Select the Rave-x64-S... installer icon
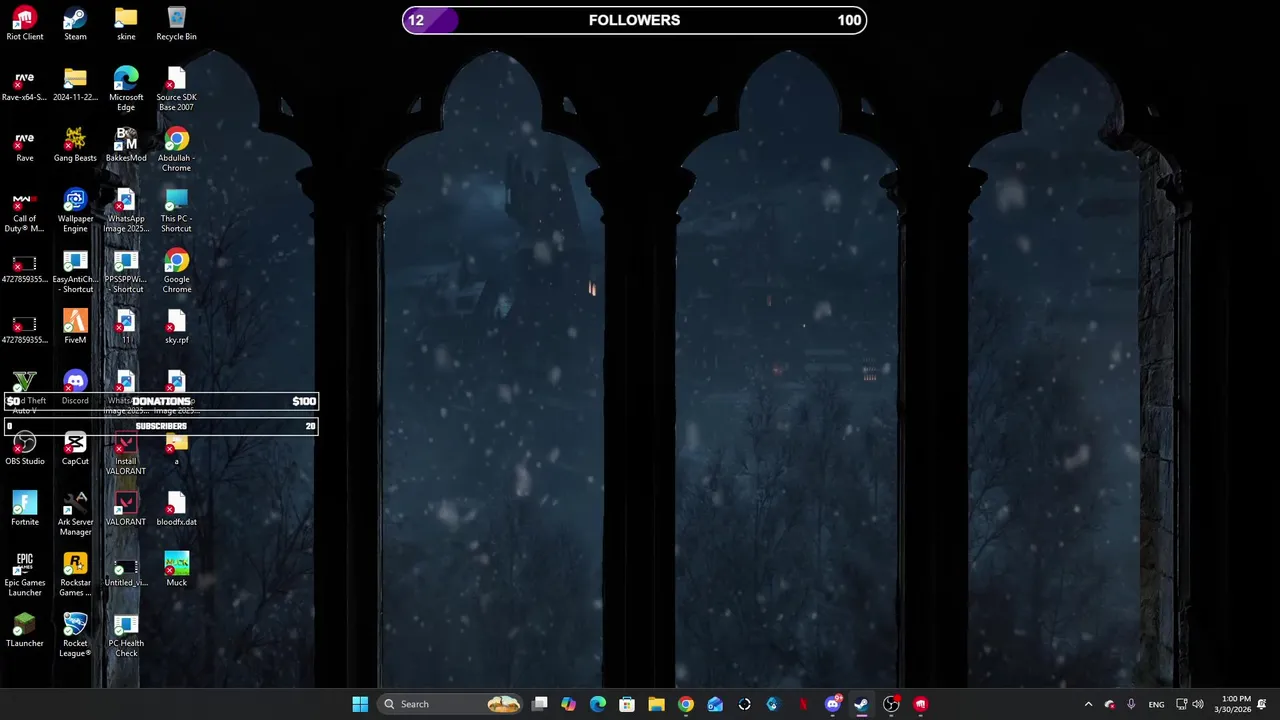Viewport: 1280px width, 720px height. pyautogui.click(x=25, y=85)
